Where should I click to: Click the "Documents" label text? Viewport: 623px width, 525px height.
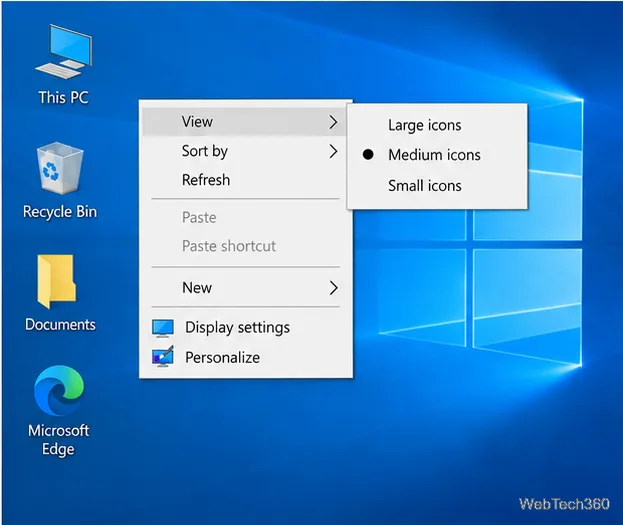(x=60, y=325)
